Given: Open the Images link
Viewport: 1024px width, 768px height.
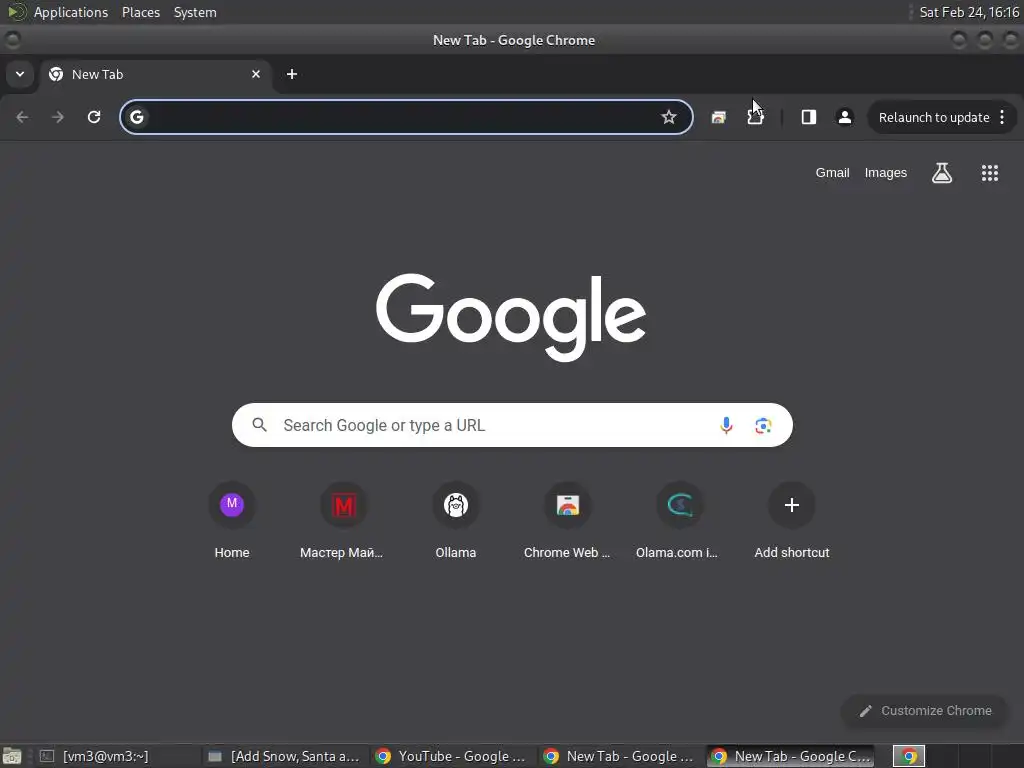Looking at the screenshot, I should pos(886,173).
